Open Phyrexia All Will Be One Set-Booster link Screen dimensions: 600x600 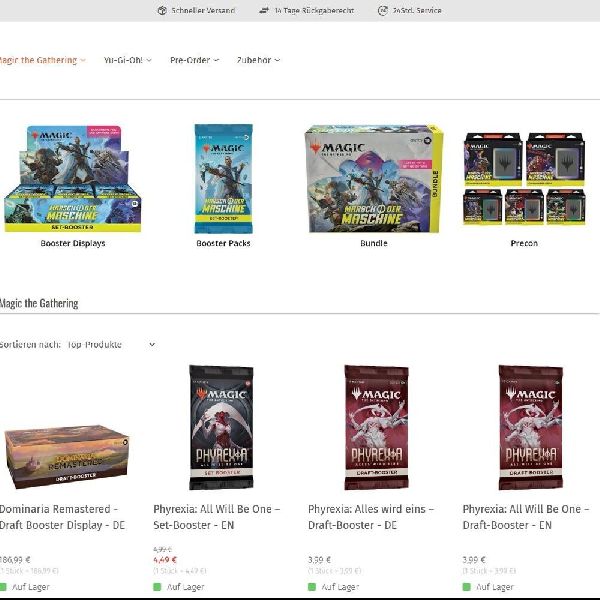217,517
